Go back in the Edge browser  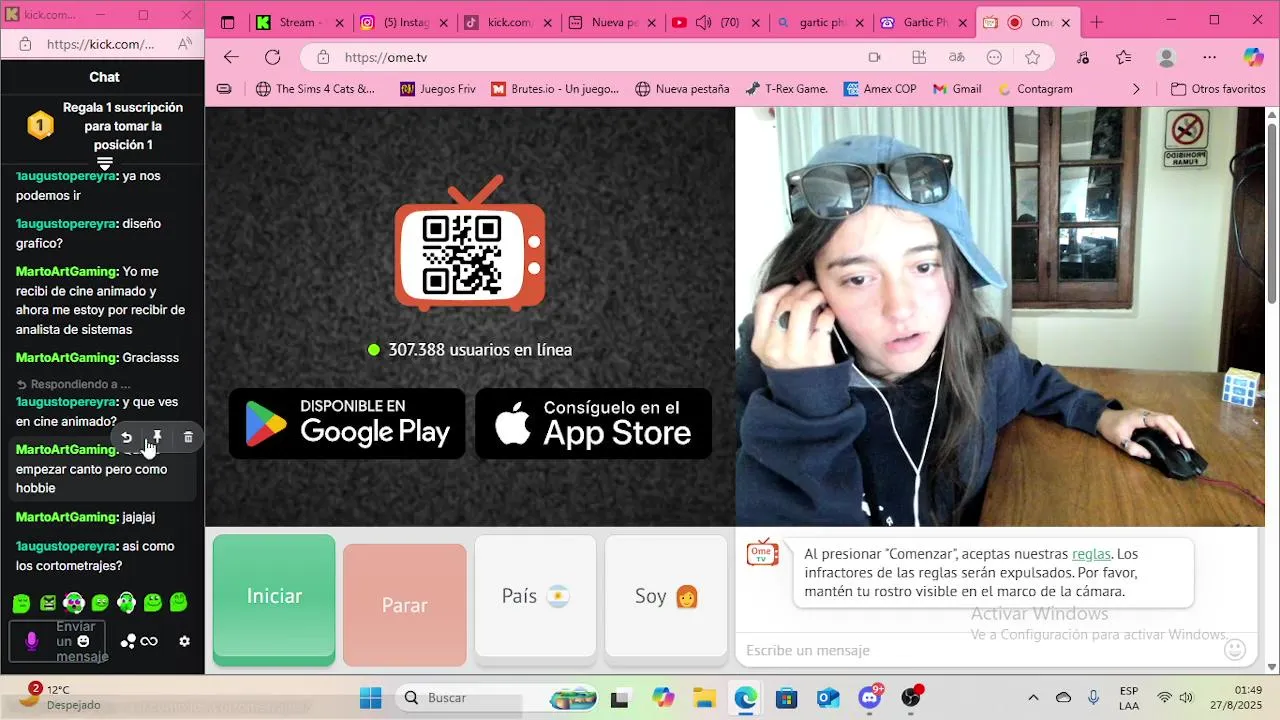pos(231,57)
